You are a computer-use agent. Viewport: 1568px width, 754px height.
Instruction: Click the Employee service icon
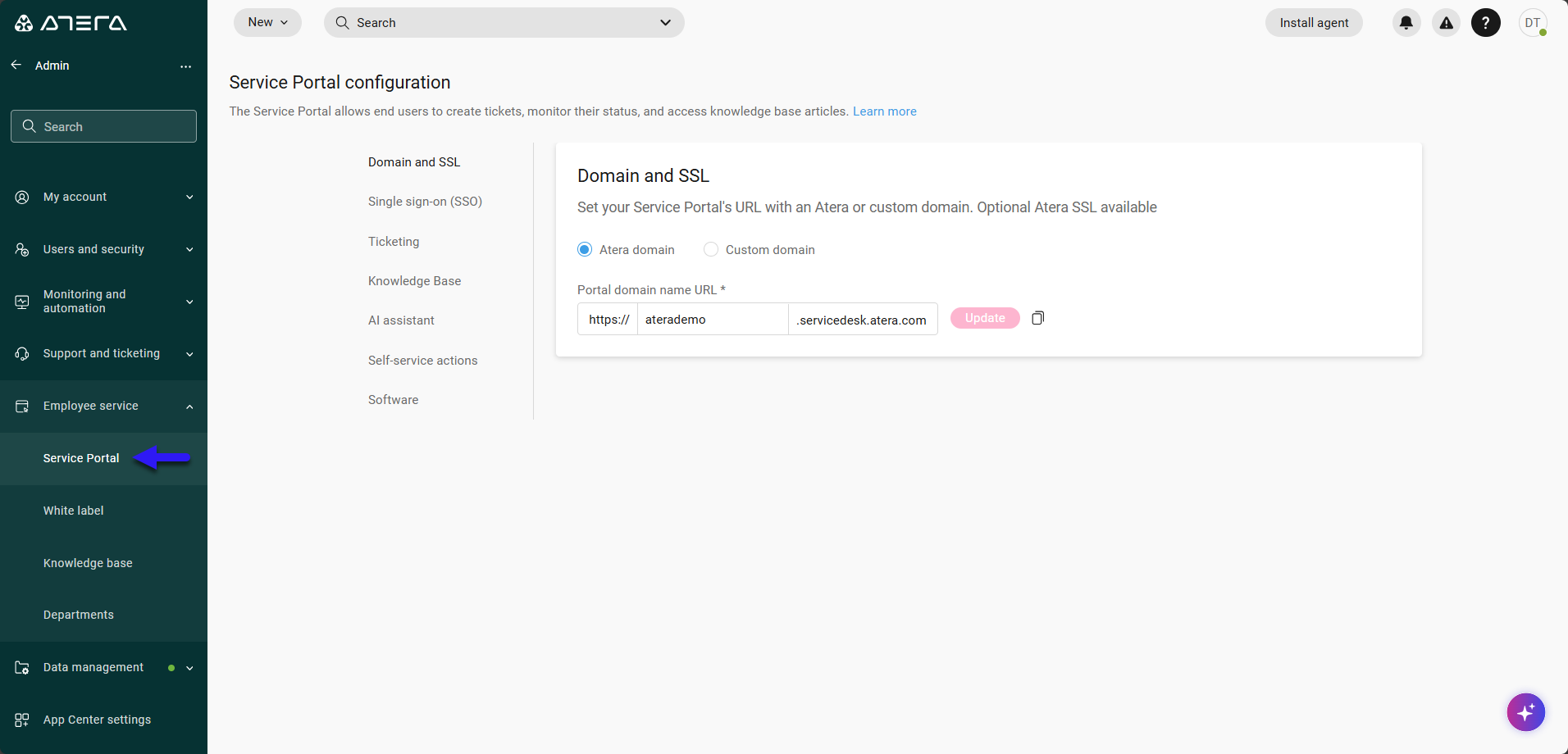pos(22,406)
